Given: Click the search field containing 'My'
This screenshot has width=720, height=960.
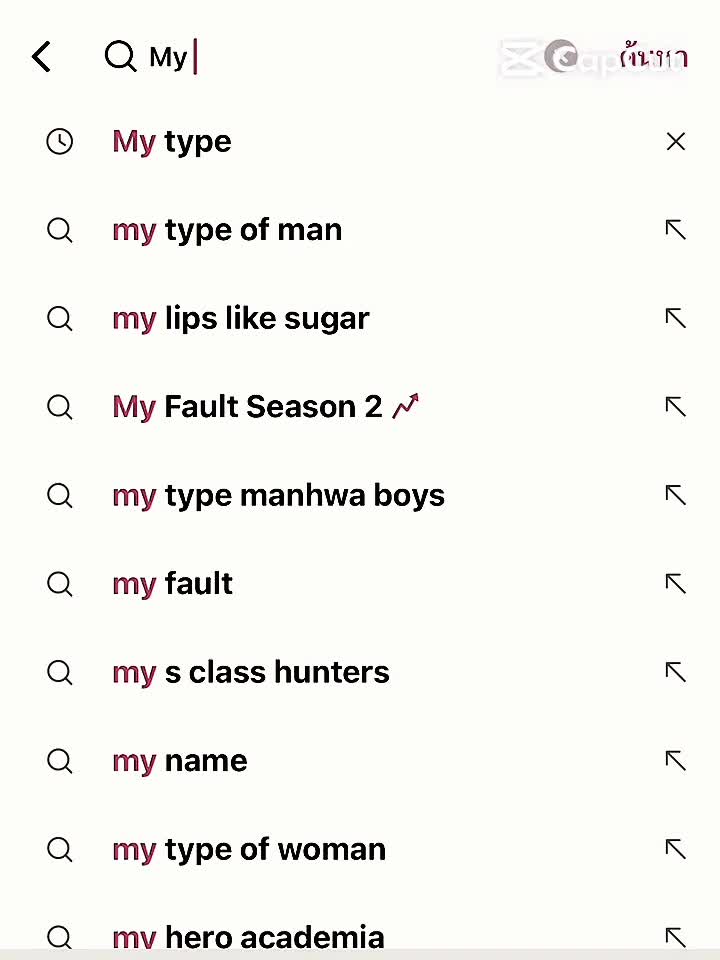Looking at the screenshot, I should coord(300,57).
